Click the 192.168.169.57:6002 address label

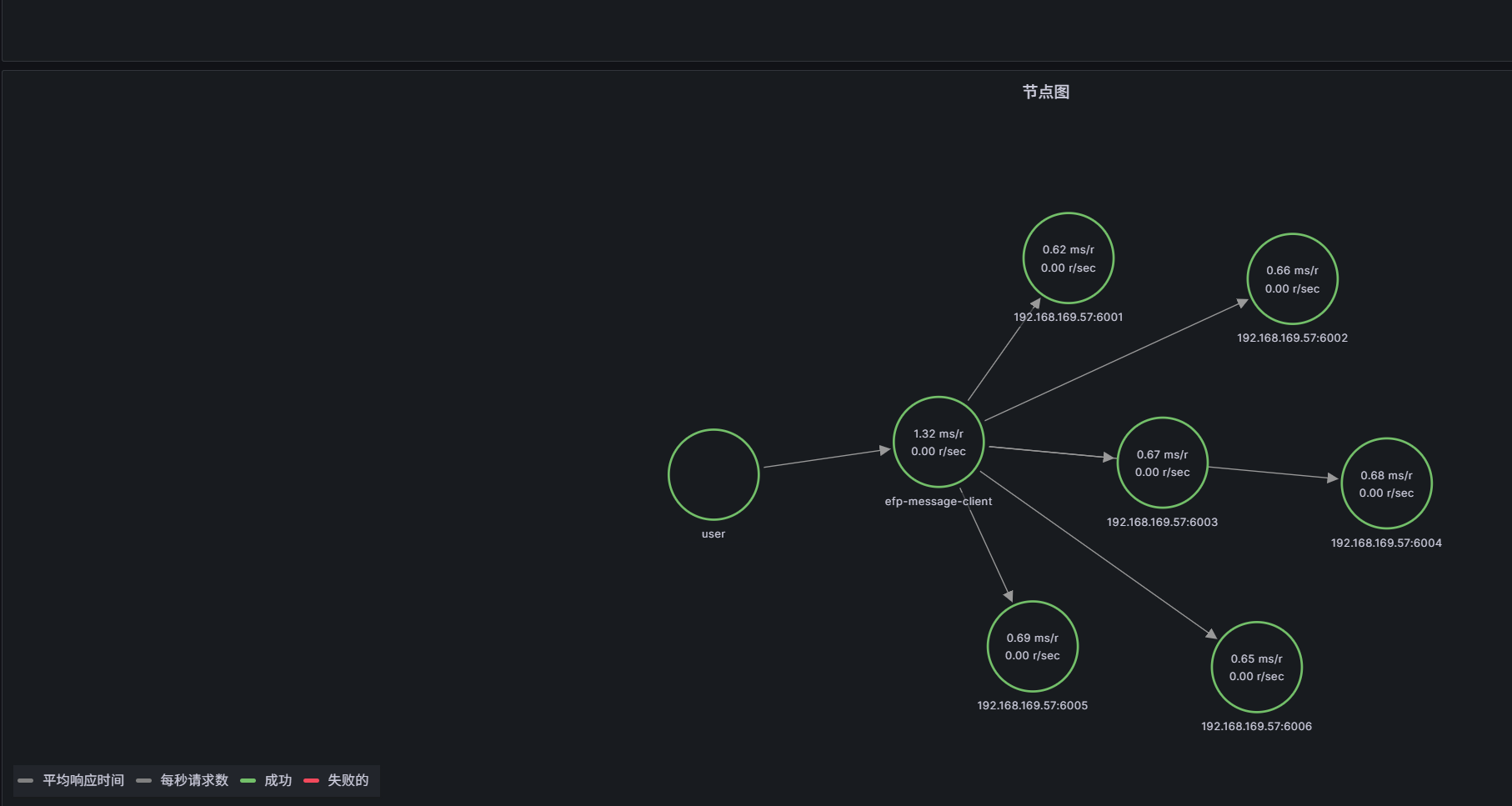coord(1292,338)
